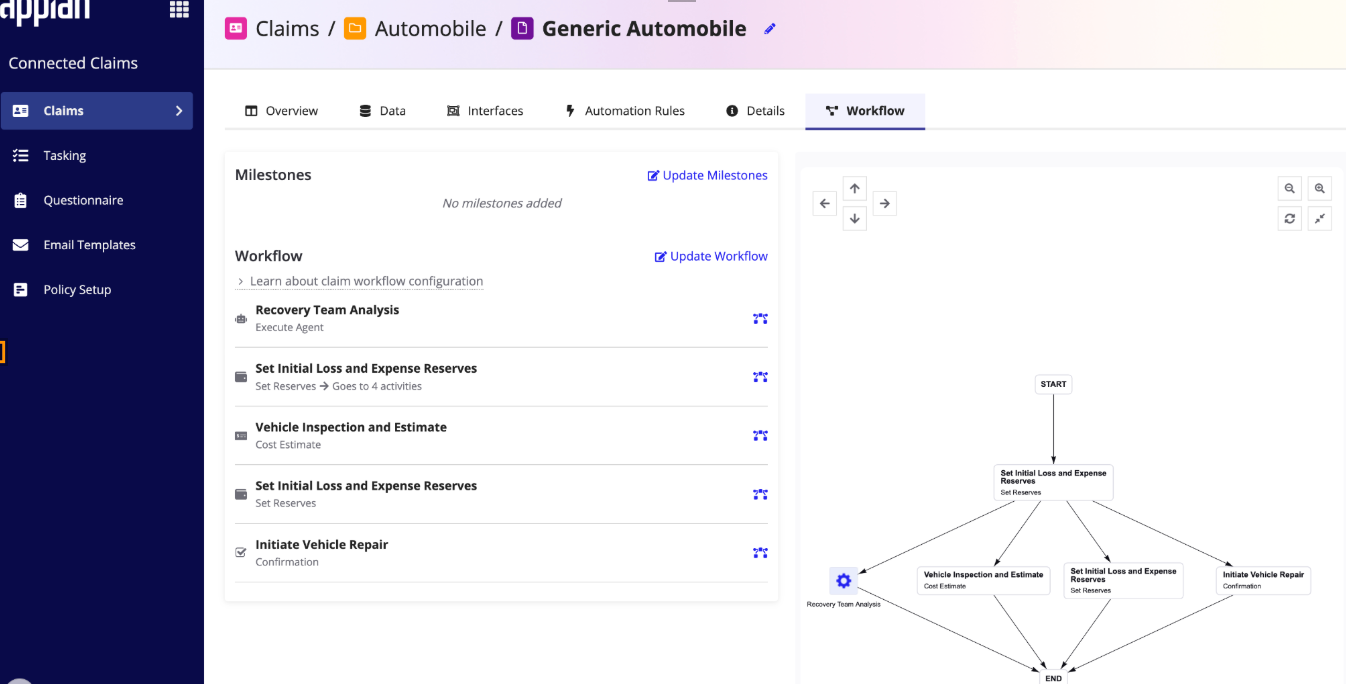Click the workflow icon for Vehicle Inspection and Estimate
Screen dimensions: 1346x684
click(x=761, y=436)
